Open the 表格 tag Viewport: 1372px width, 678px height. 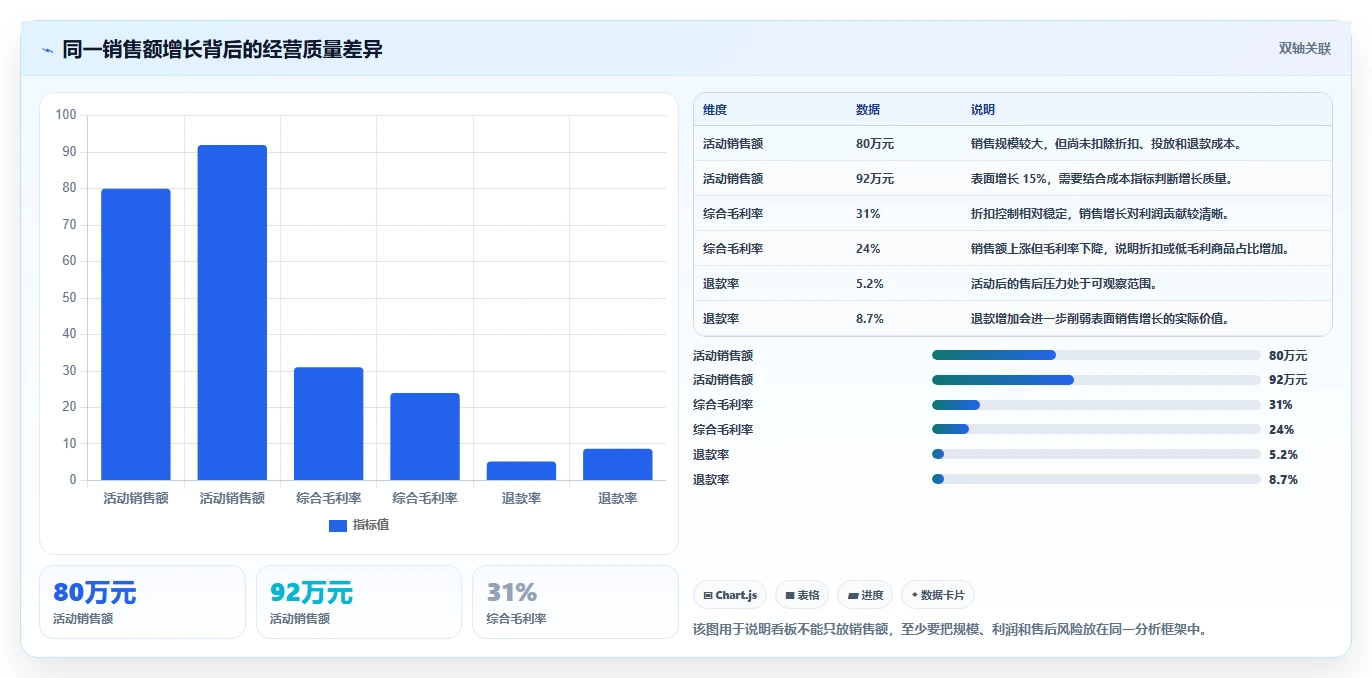802,595
